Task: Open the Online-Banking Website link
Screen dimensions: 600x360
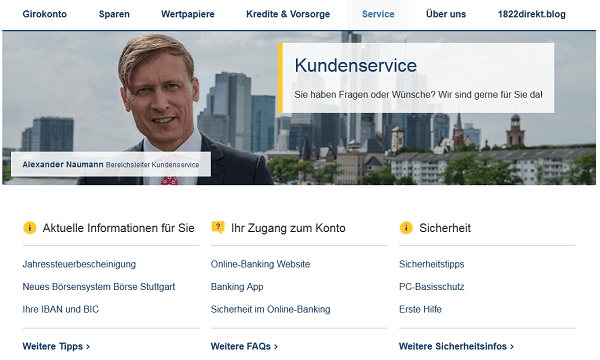Action: [260, 264]
